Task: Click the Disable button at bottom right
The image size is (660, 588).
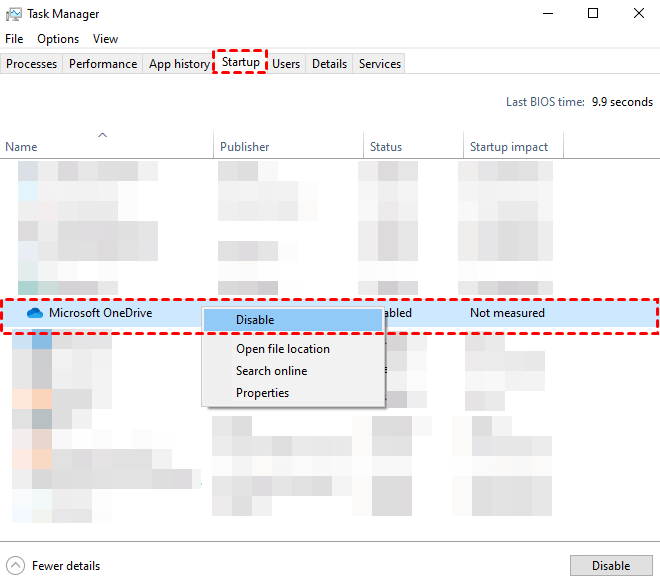Action: pos(611,566)
